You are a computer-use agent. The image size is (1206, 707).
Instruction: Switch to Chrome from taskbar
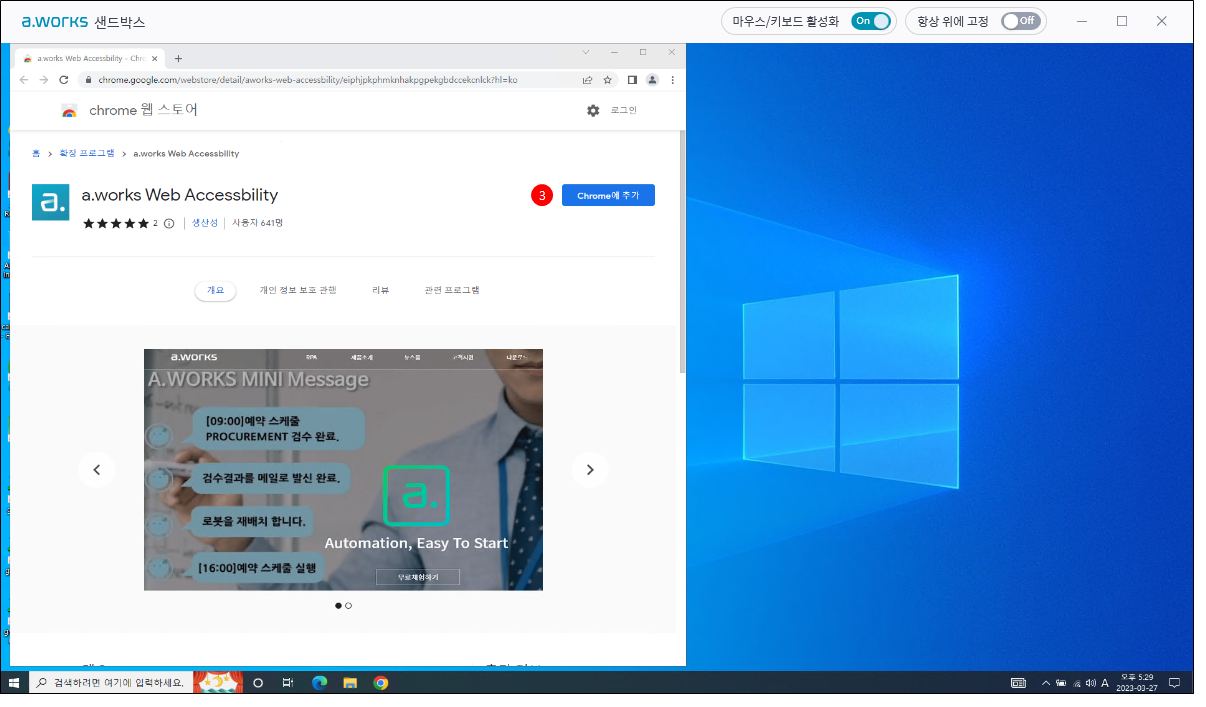coord(381,683)
